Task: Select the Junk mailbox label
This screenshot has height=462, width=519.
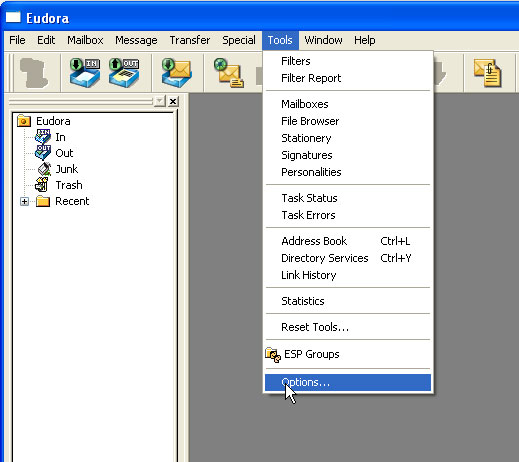Action: tap(67, 169)
